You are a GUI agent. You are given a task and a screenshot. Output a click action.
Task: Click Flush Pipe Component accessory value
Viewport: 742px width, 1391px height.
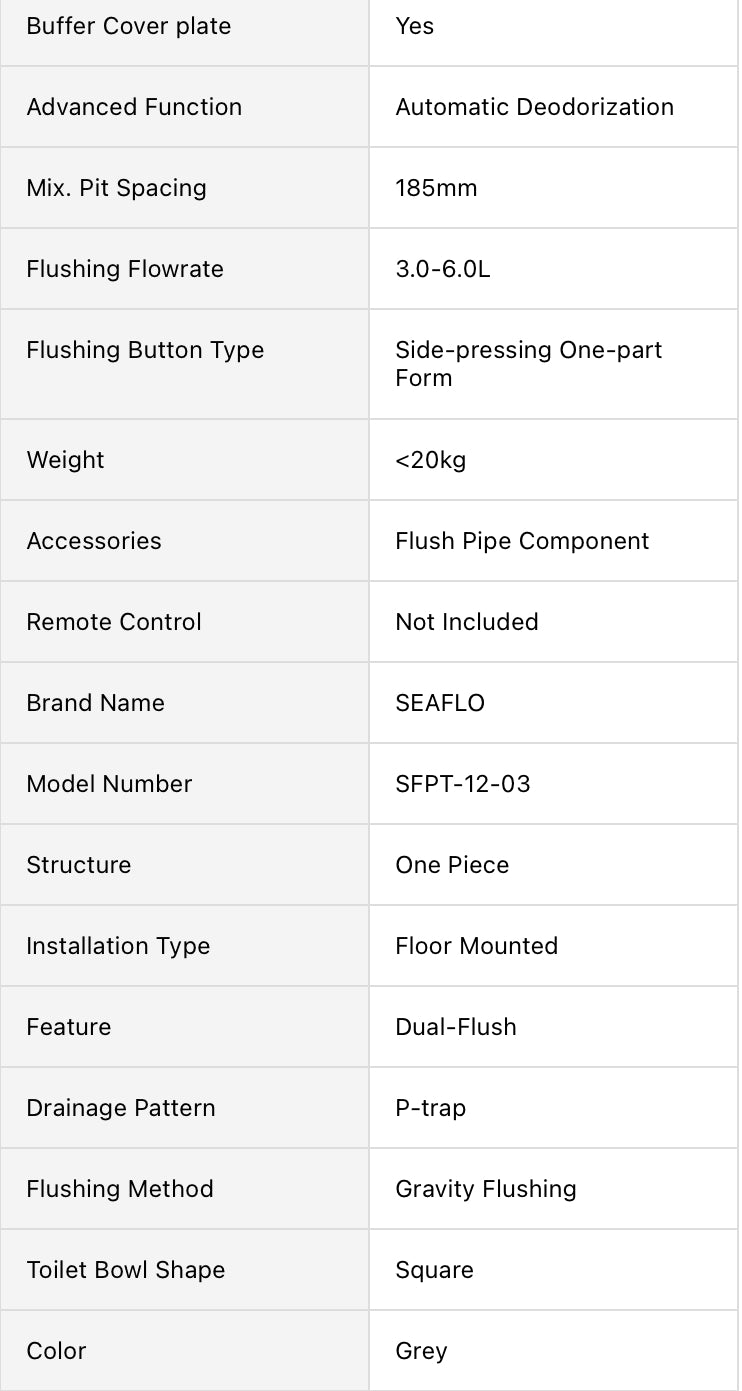(522, 541)
